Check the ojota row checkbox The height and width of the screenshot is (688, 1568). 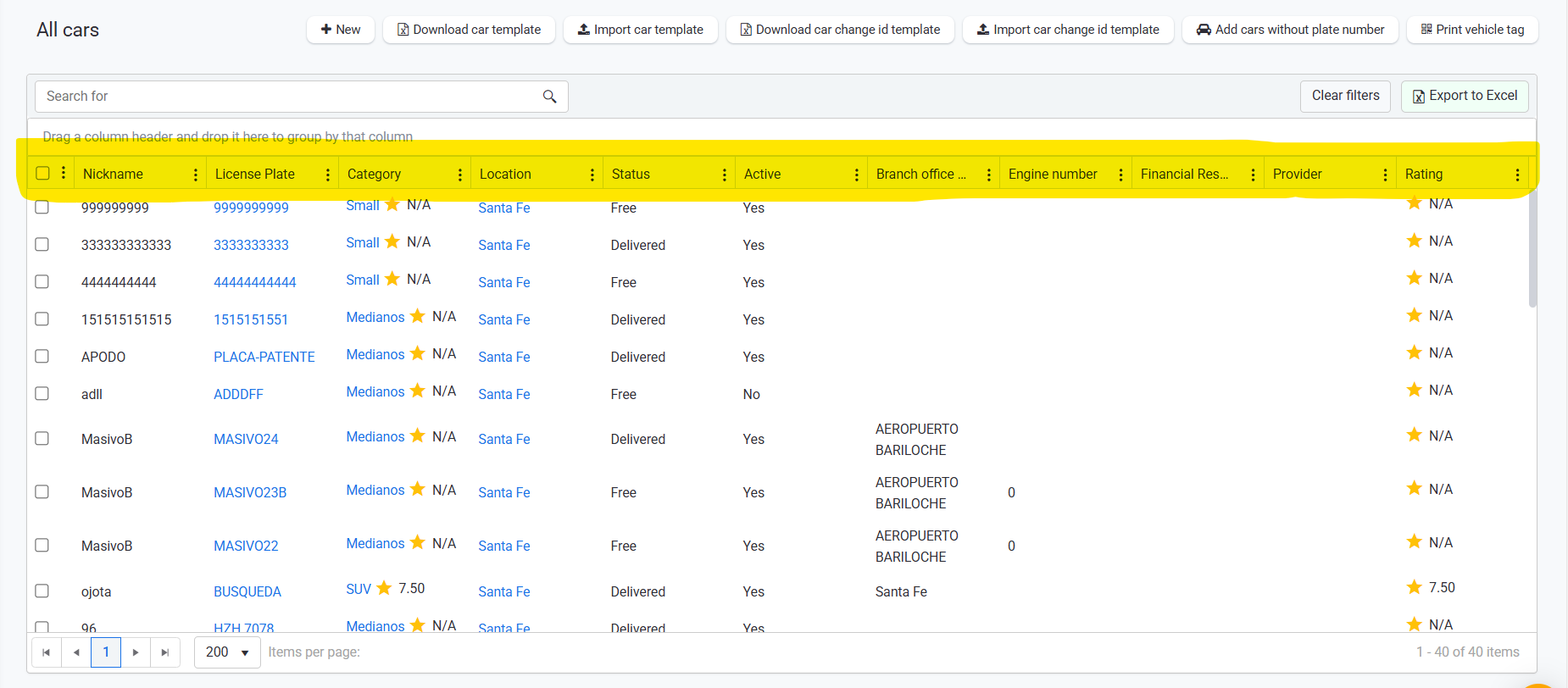click(42, 591)
